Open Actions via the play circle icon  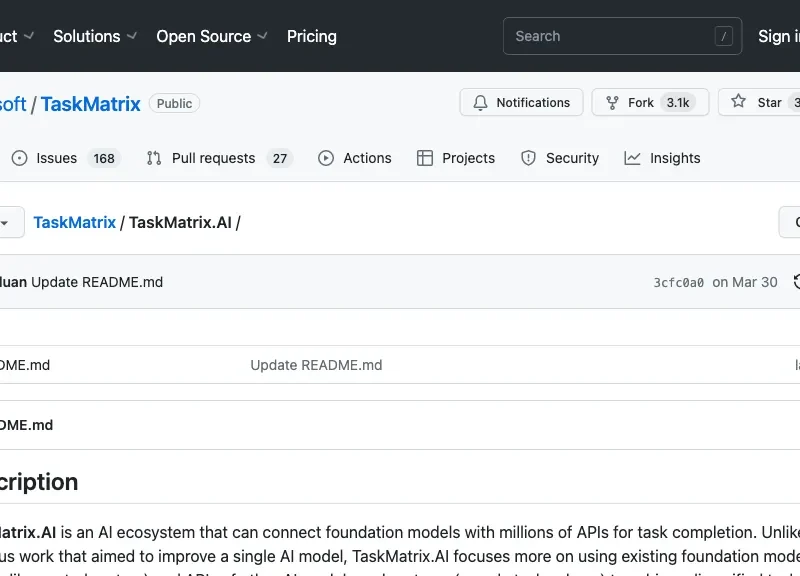[x=325, y=158]
